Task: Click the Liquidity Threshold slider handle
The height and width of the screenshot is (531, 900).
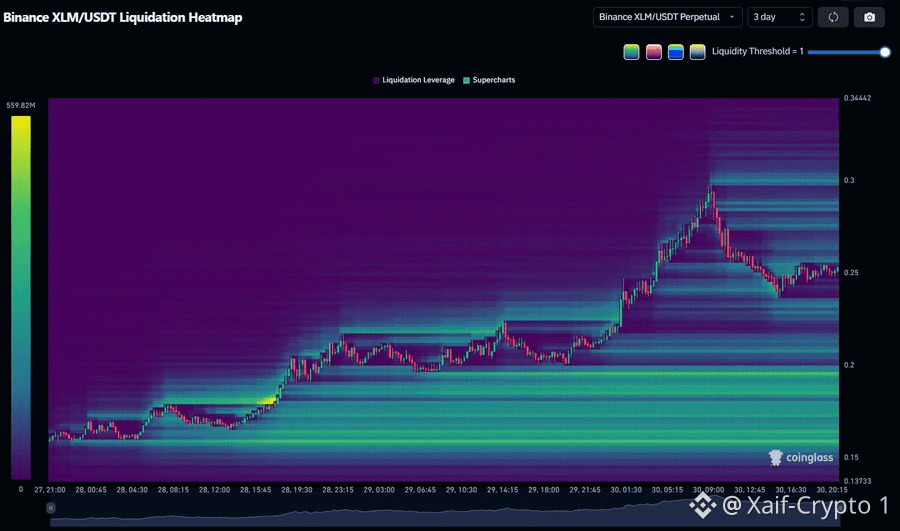Action: [885, 52]
